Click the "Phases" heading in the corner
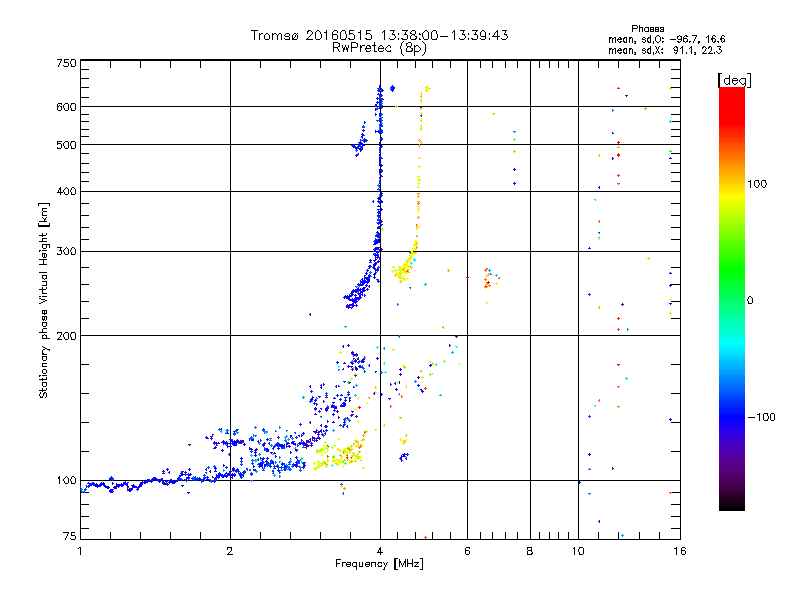Viewport: 800px width, 600px height. click(x=647, y=29)
